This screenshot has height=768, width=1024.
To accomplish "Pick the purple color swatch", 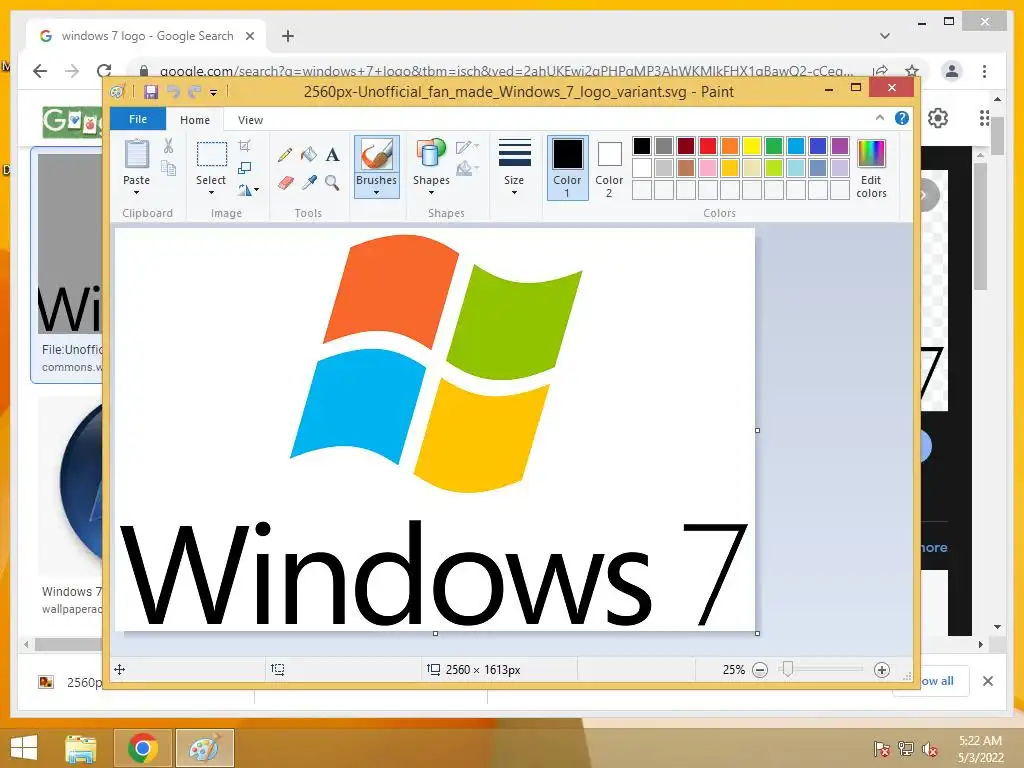I will click(x=840, y=146).
